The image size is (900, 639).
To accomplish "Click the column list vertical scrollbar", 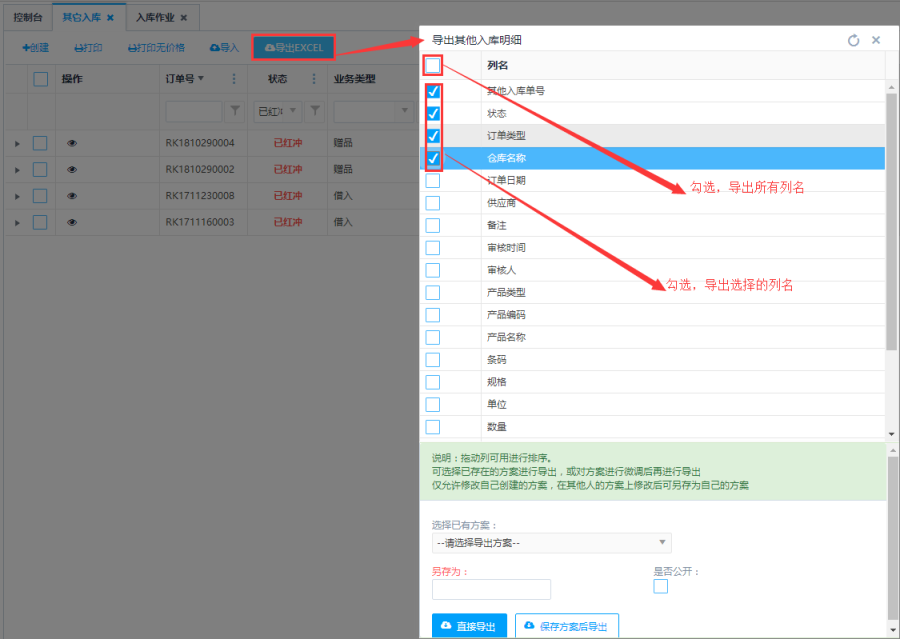I will (x=891, y=220).
